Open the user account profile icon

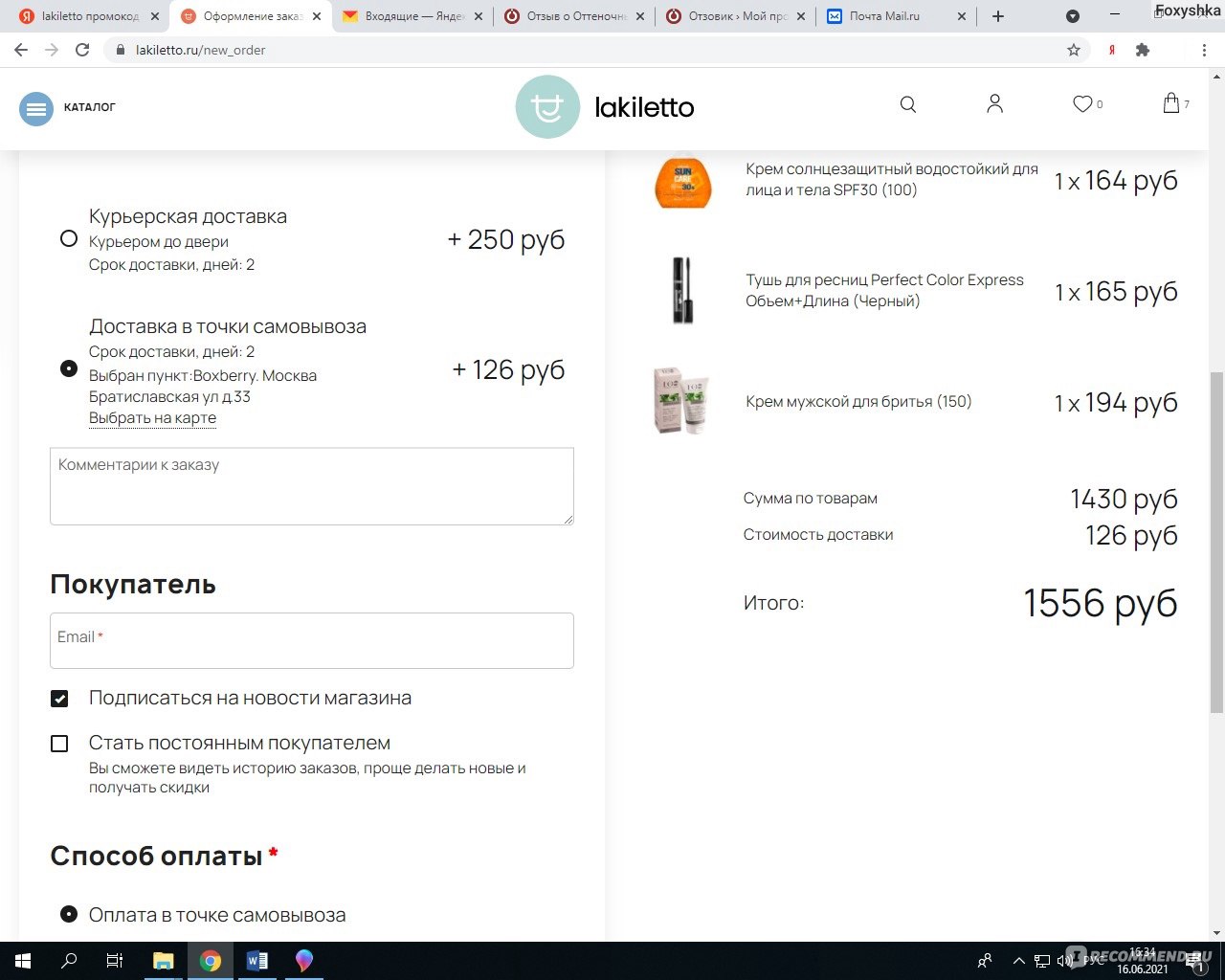click(994, 104)
